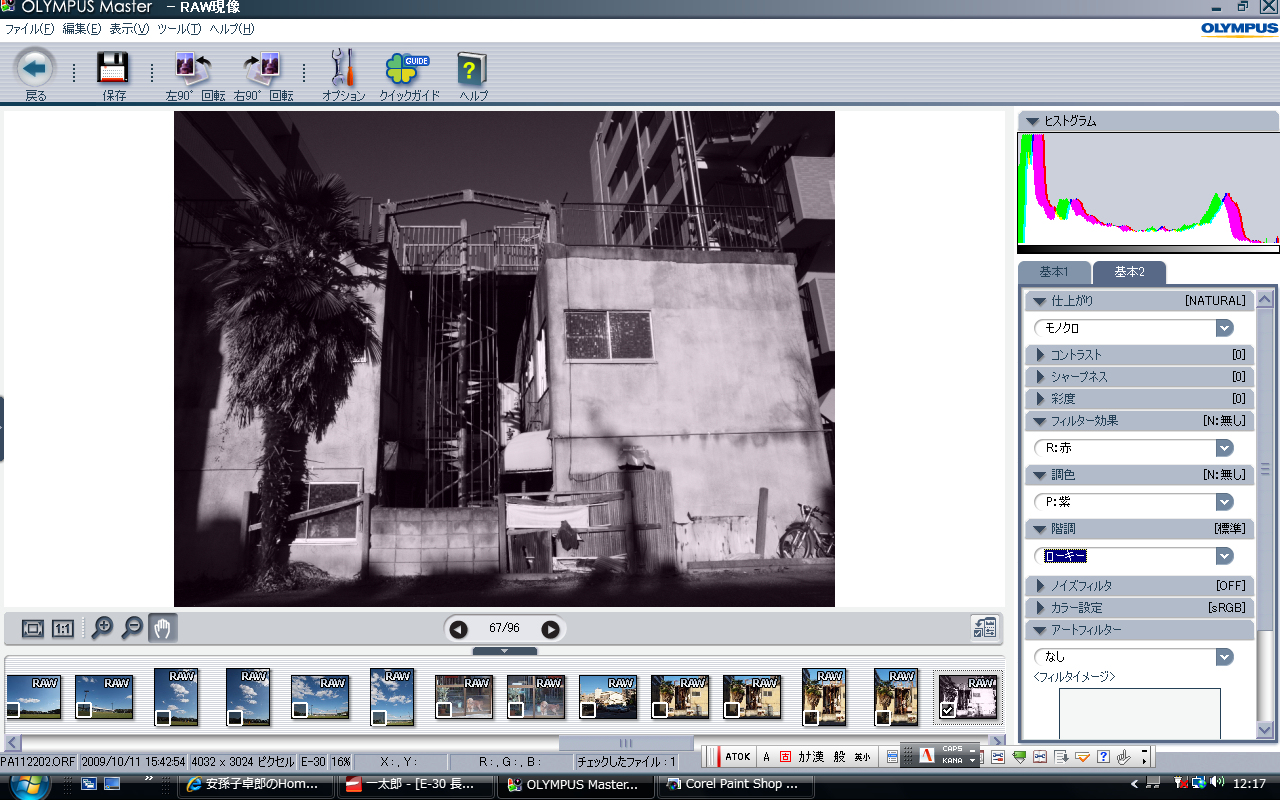This screenshot has height=800, width=1280.
Task: Open the ヘルプ help book icon
Action: click(x=473, y=69)
